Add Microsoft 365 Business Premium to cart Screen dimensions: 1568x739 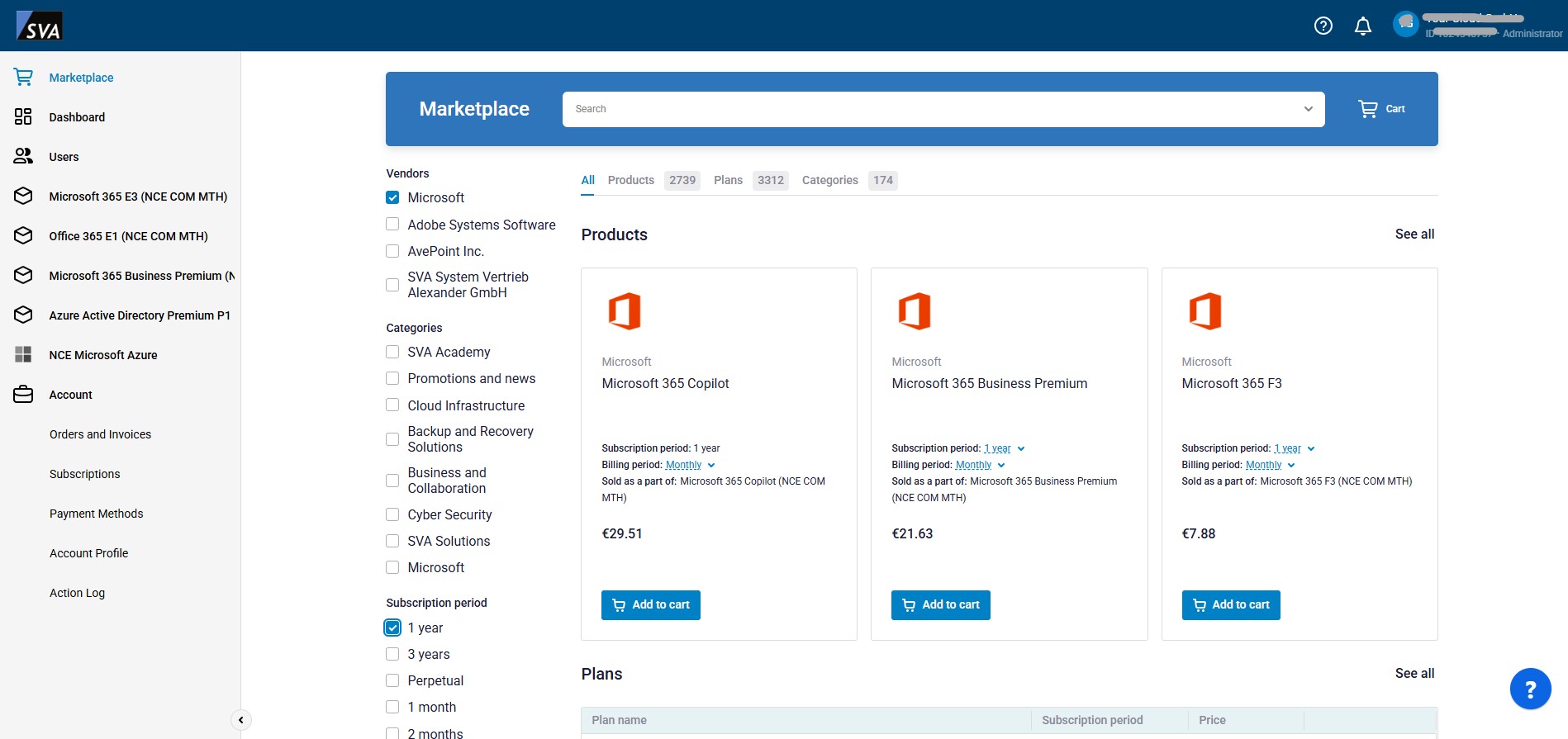tap(940, 605)
